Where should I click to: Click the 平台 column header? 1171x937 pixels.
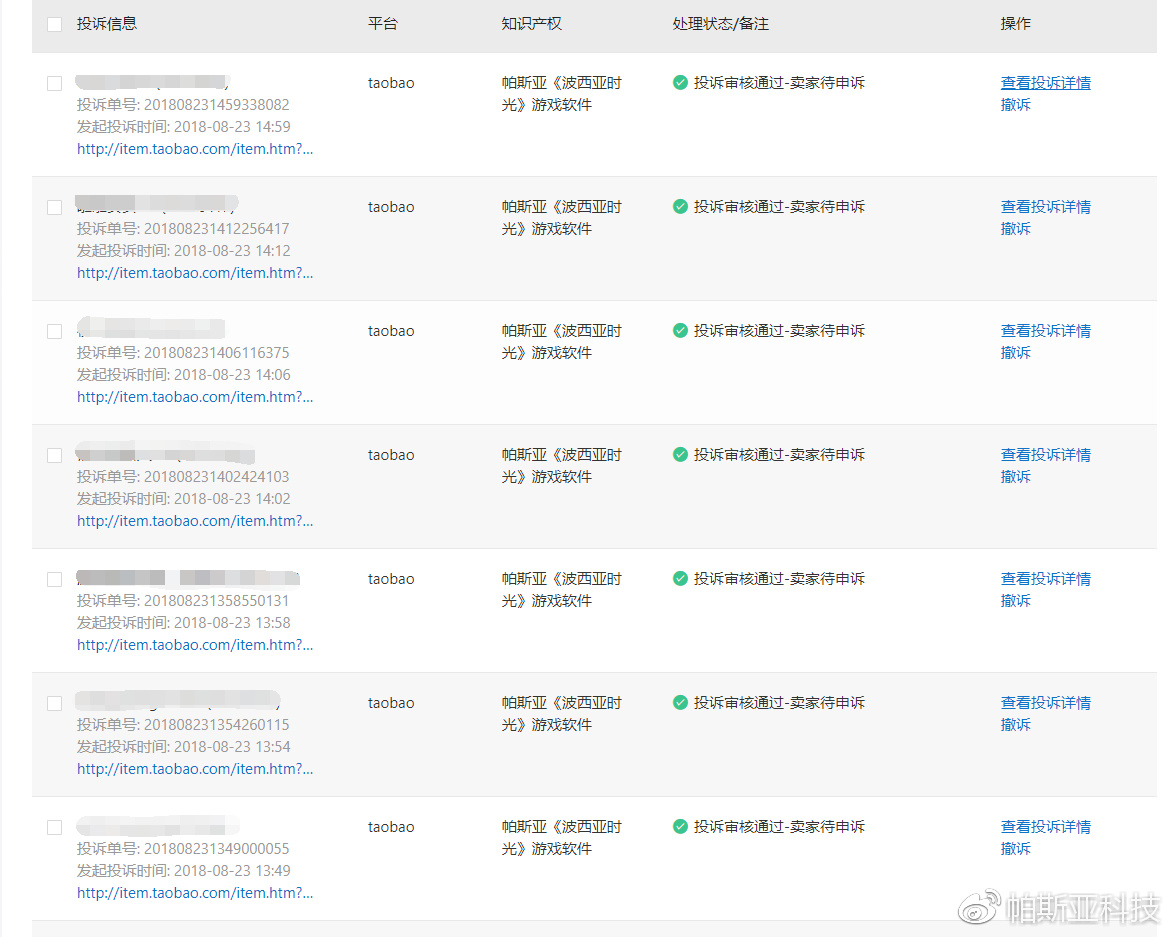tap(383, 24)
